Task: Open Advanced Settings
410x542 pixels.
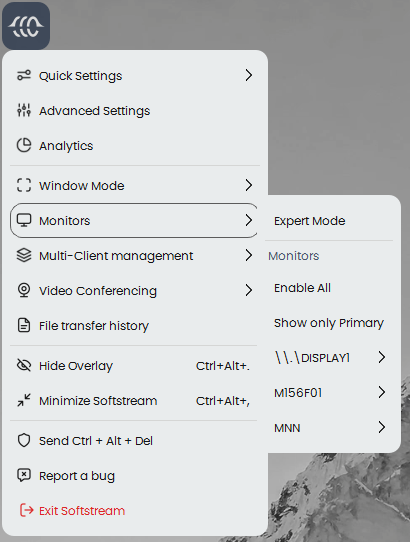Action: tap(135, 111)
